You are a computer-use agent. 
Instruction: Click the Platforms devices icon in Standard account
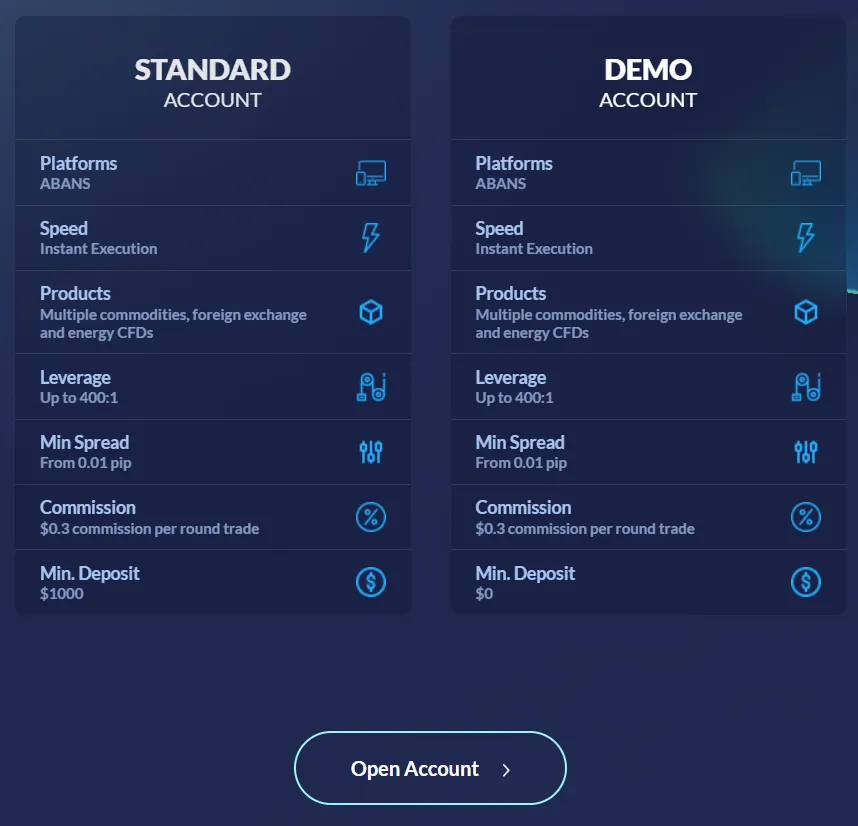(x=371, y=173)
